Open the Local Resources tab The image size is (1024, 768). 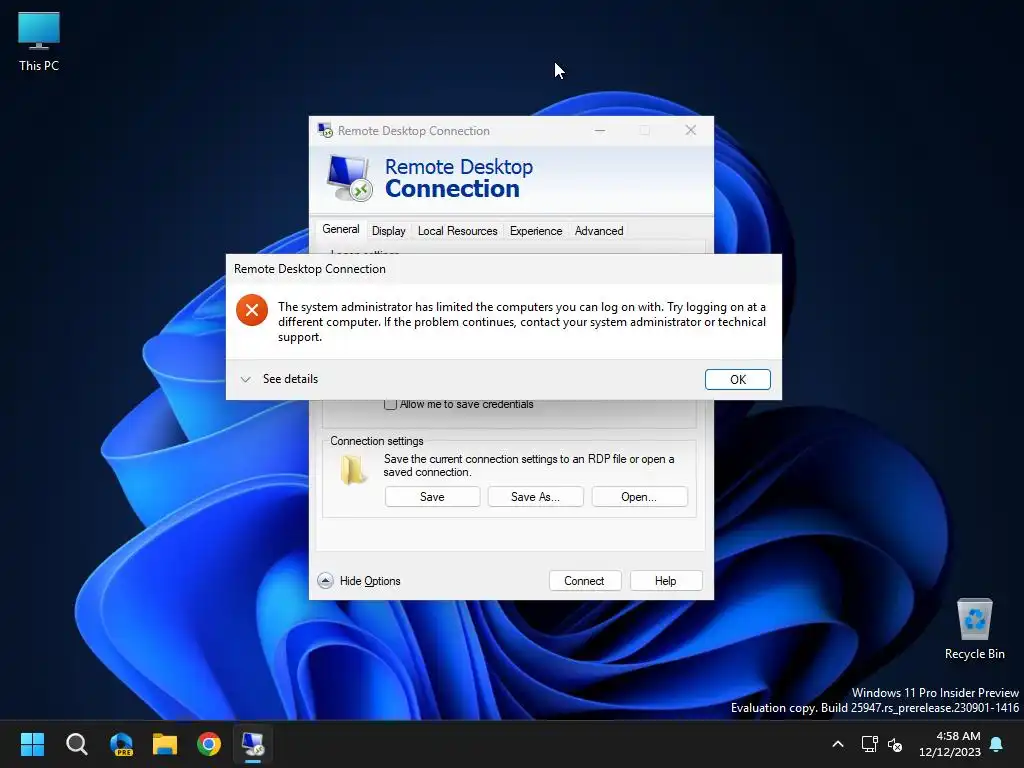click(x=457, y=231)
